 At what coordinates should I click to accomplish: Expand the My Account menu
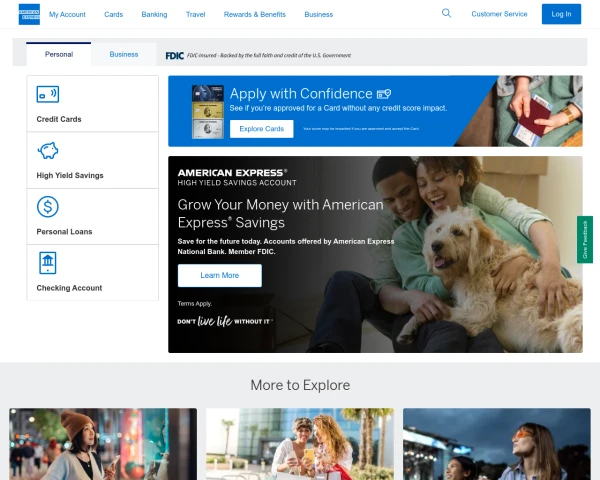tap(67, 14)
